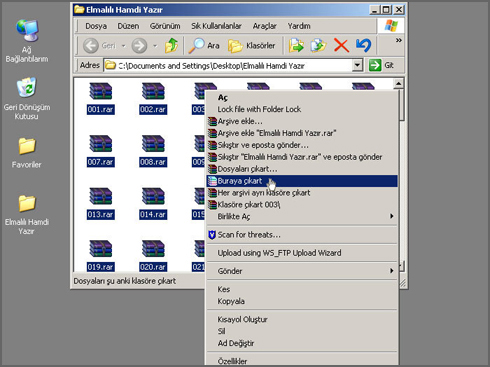Image resolution: width=490 pixels, height=367 pixels.
Task: Expand the Forward button history dropdown
Action: (x=155, y=46)
